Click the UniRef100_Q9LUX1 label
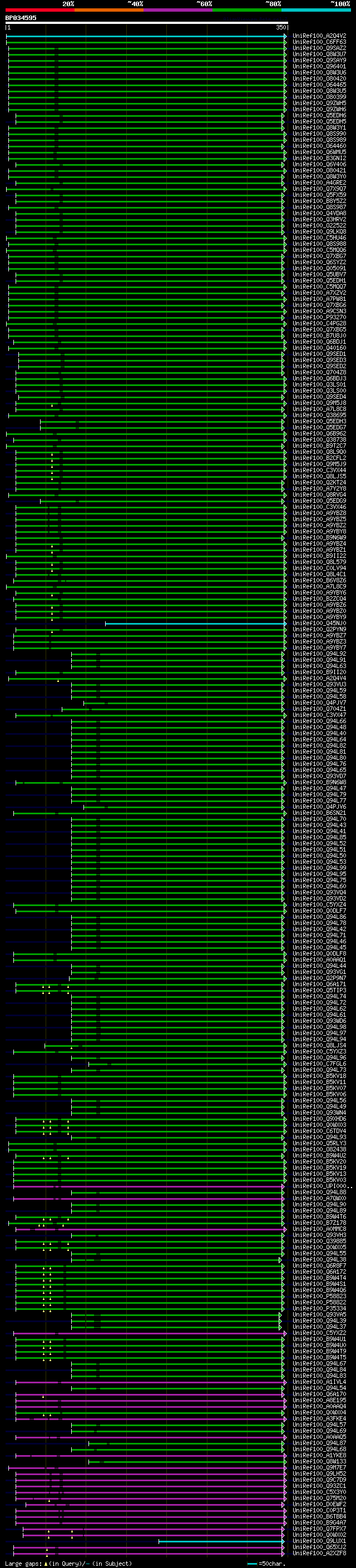The height and width of the screenshot is (1568, 356). click(319, 1541)
